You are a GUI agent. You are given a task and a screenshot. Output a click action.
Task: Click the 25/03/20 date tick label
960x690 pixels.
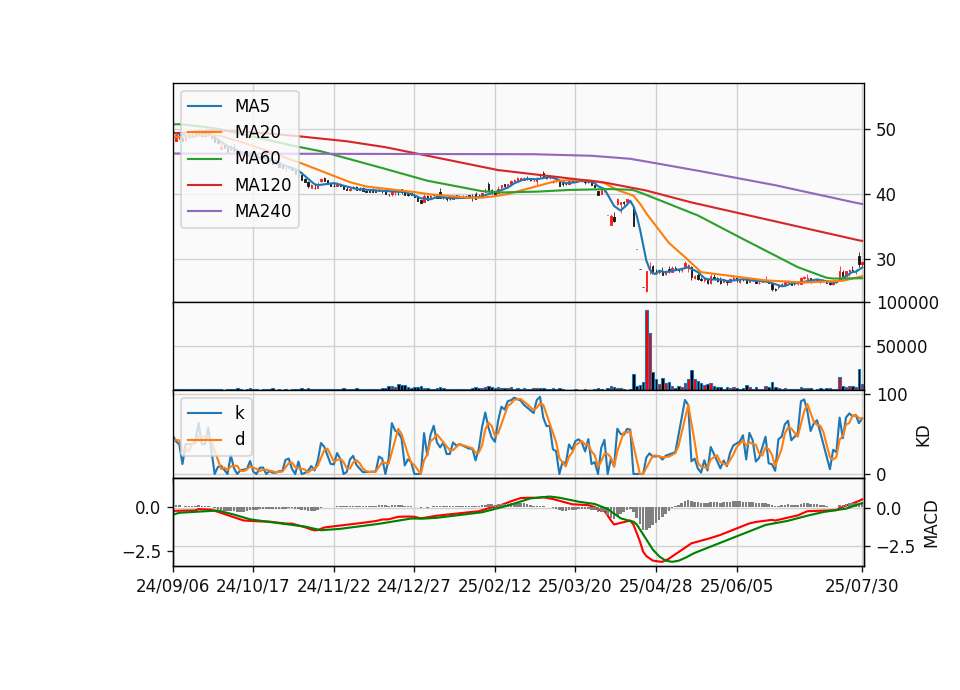(x=575, y=586)
